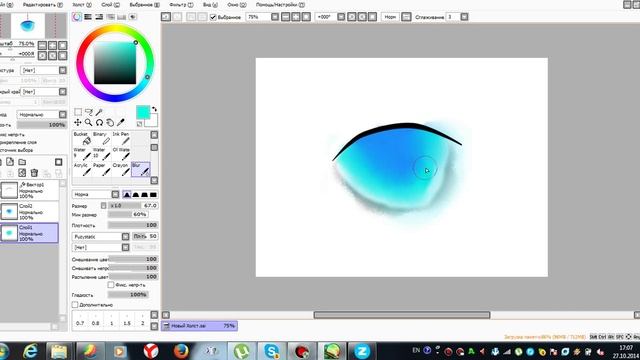Open the Fuzystatic brush shape dropdown
Viewport: 640px width, 360px height.
tap(101, 236)
